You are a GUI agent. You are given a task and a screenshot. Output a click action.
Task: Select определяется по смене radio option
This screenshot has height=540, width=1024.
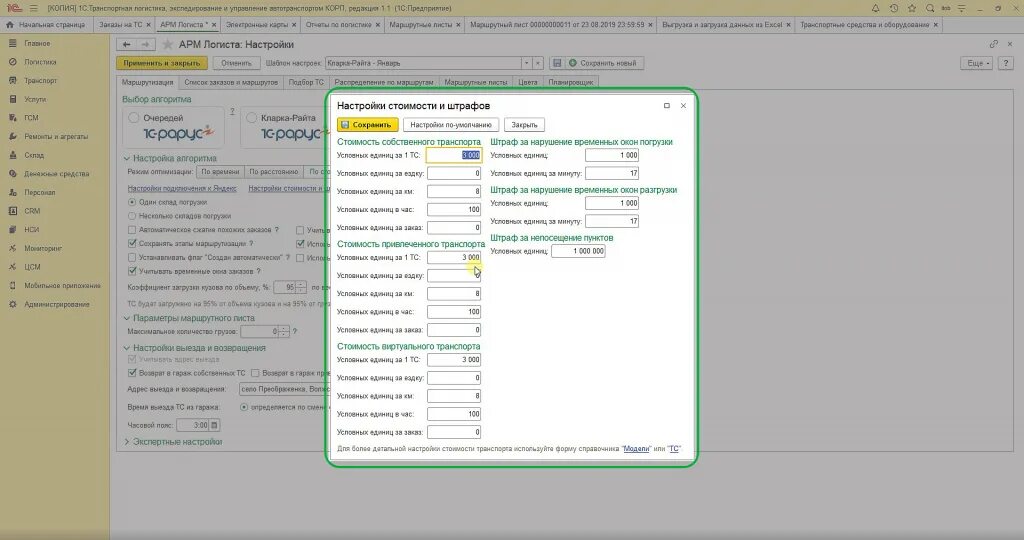244,407
